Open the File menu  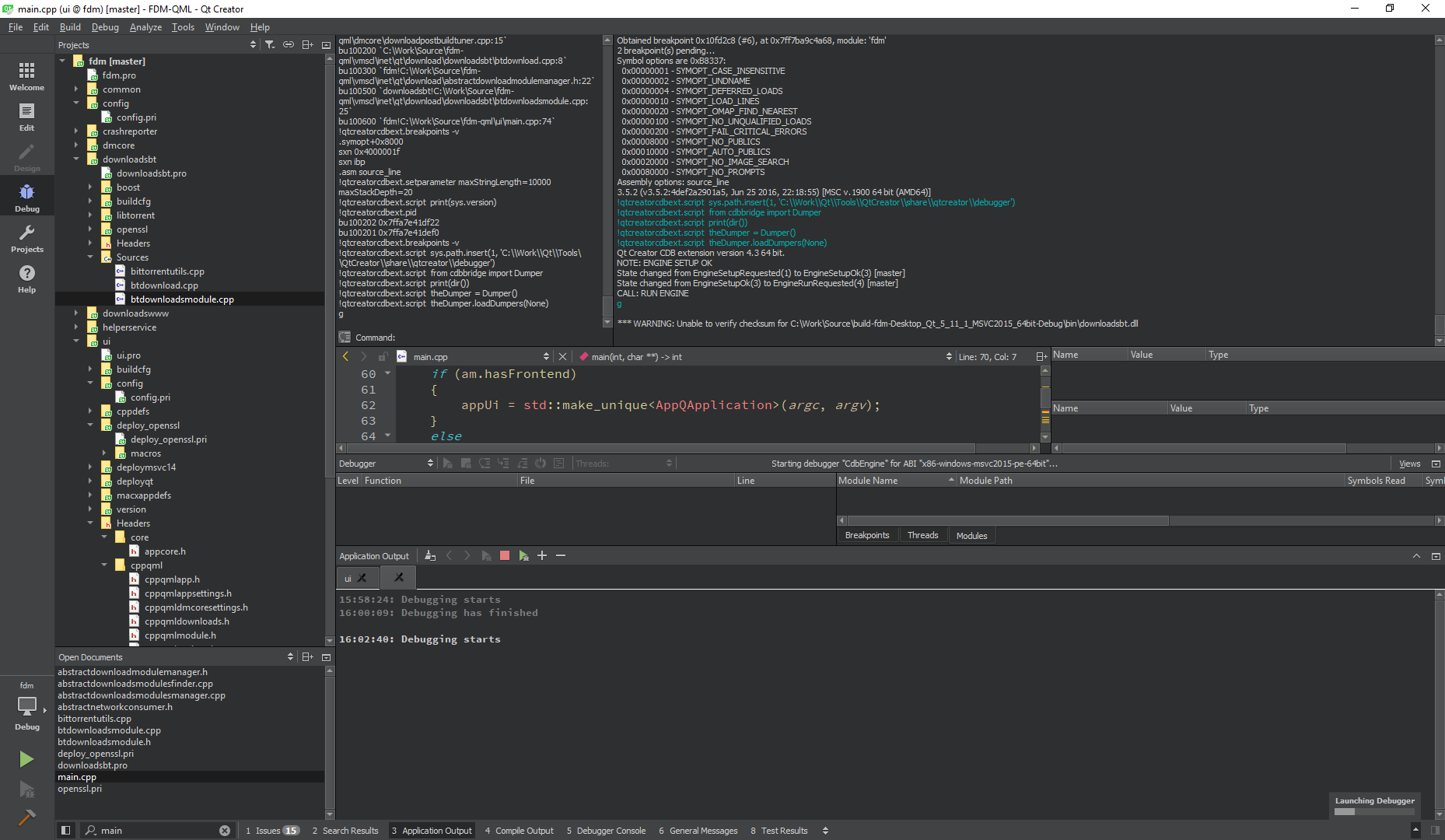16,26
